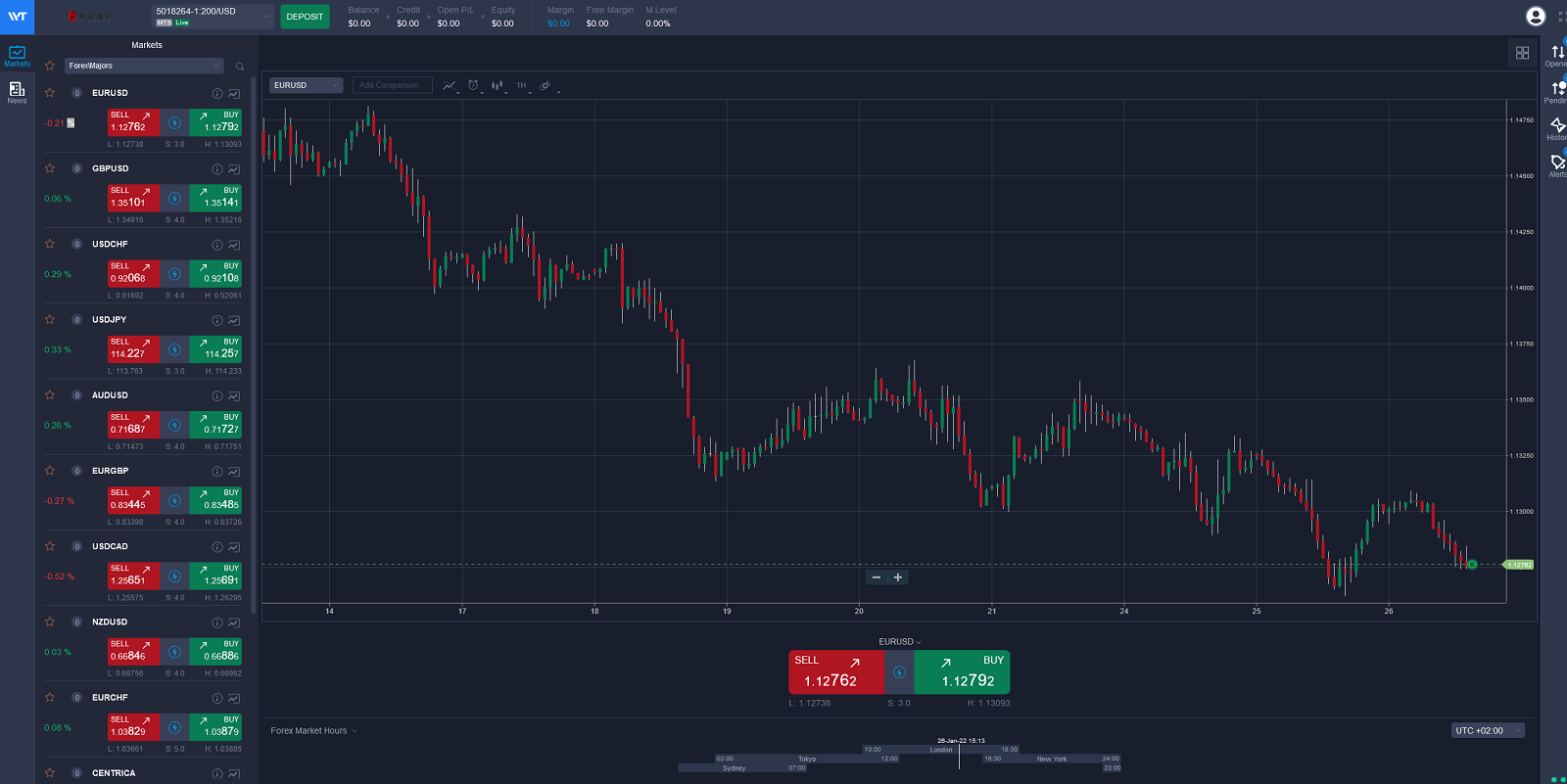Click the Margin $0.00 value
The width and height of the screenshot is (1567, 784).
(x=558, y=23)
